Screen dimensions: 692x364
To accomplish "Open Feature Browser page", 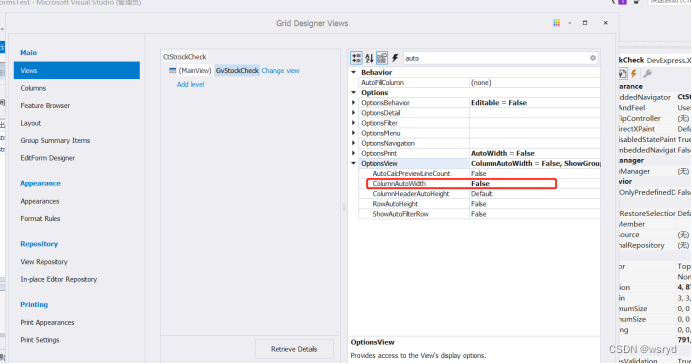I will [45, 106].
